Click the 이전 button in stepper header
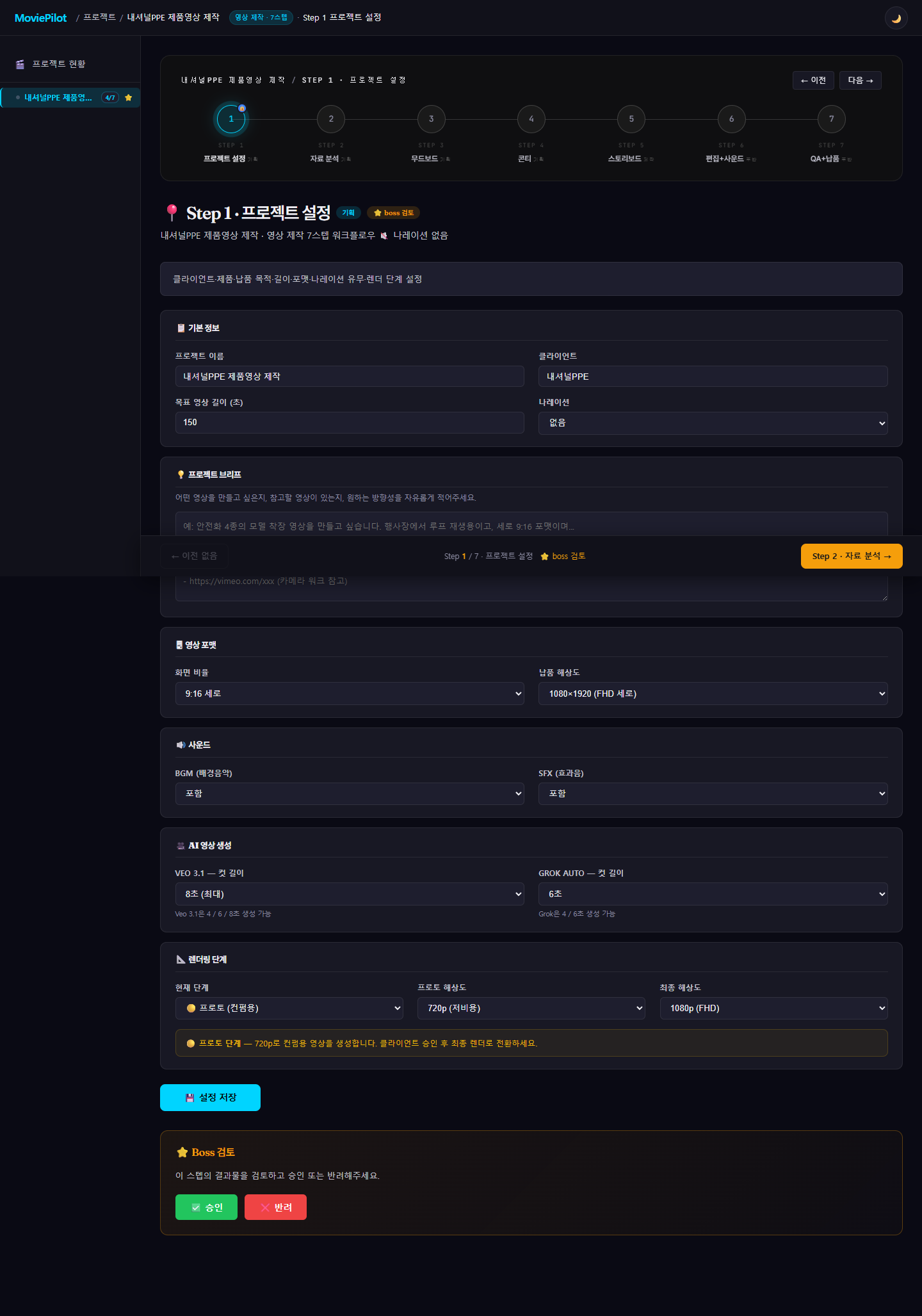922x1316 pixels. [x=813, y=80]
